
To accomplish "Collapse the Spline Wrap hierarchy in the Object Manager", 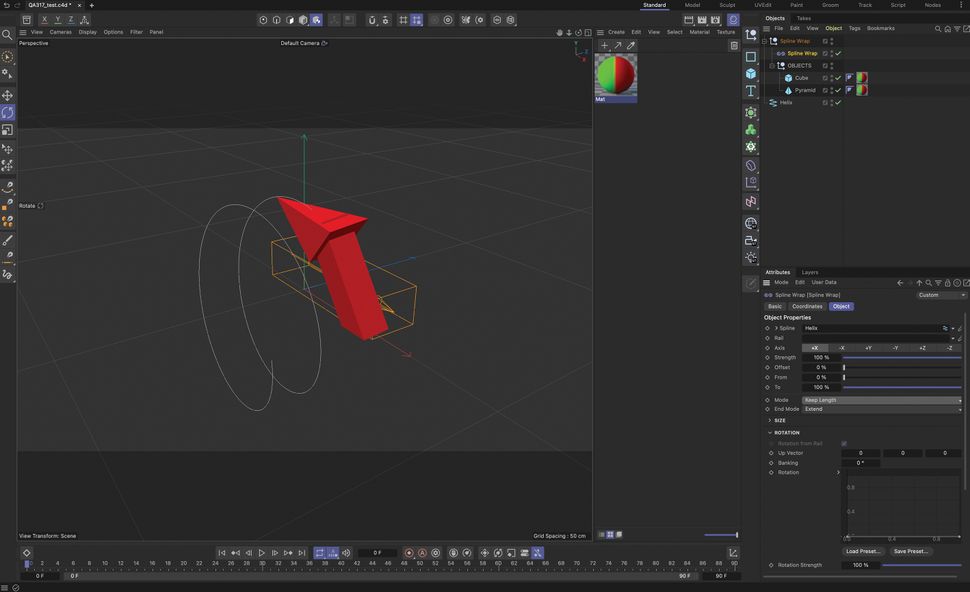I will tap(763, 41).
